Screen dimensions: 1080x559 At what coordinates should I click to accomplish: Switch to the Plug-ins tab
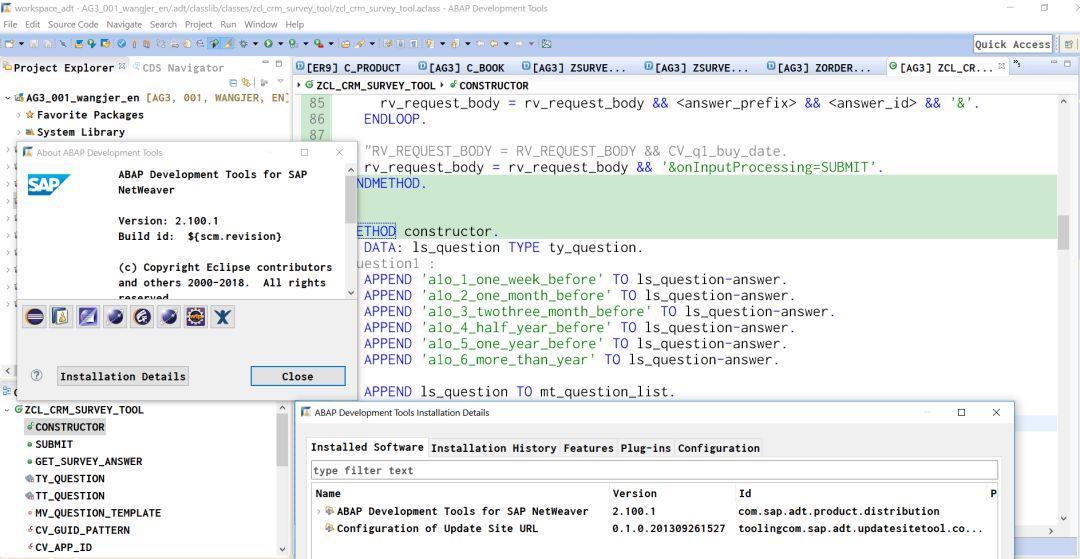tap(645, 447)
